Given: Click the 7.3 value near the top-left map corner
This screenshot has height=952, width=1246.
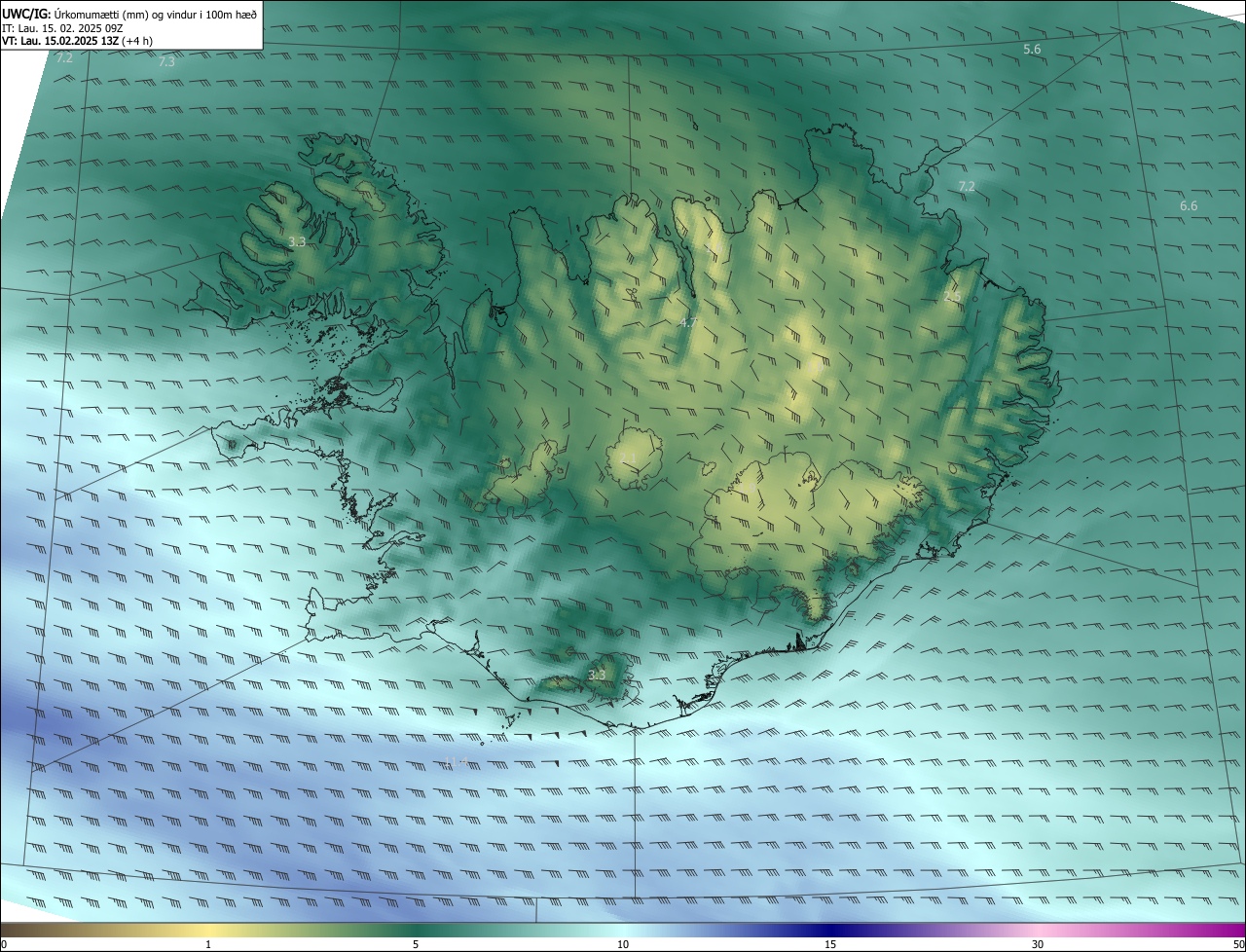Looking at the screenshot, I should click(x=166, y=61).
